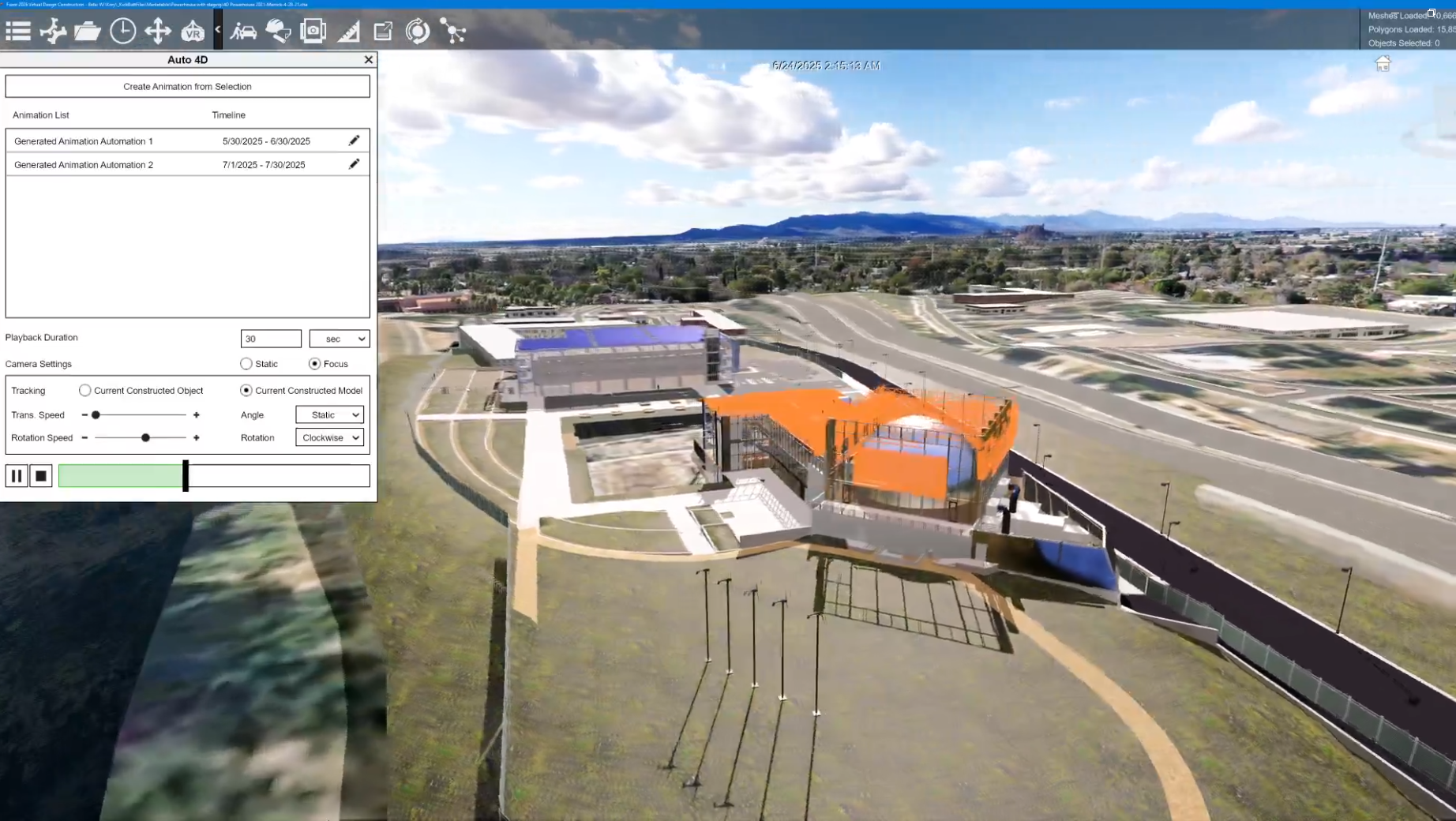Collapse the toolbar with the left chevron
Image resolution: width=1456 pixels, height=821 pixels.
click(x=218, y=30)
